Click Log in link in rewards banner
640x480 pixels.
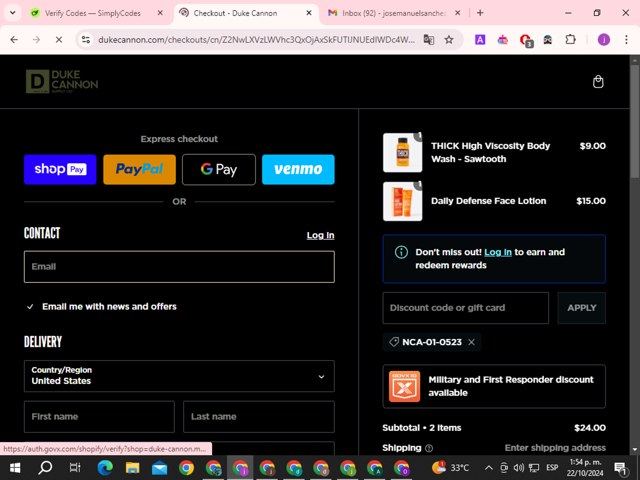coord(498,252)
